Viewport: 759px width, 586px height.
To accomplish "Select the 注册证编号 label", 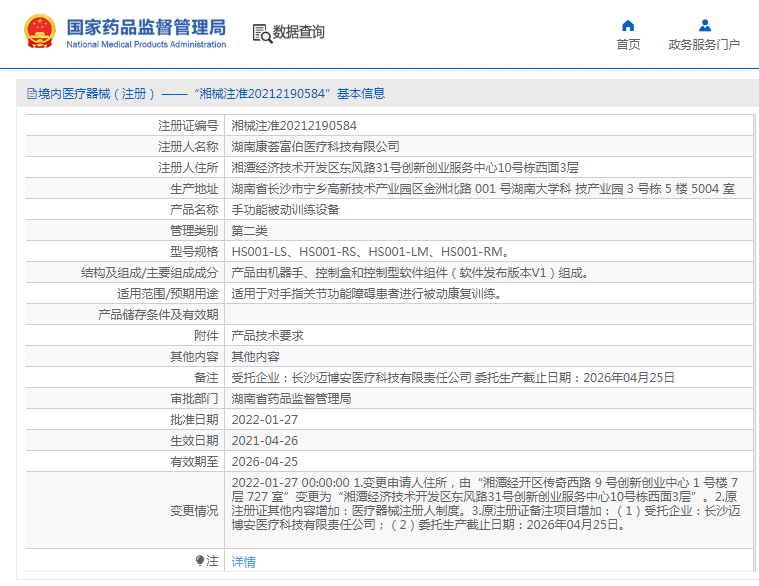I will 188,126.
